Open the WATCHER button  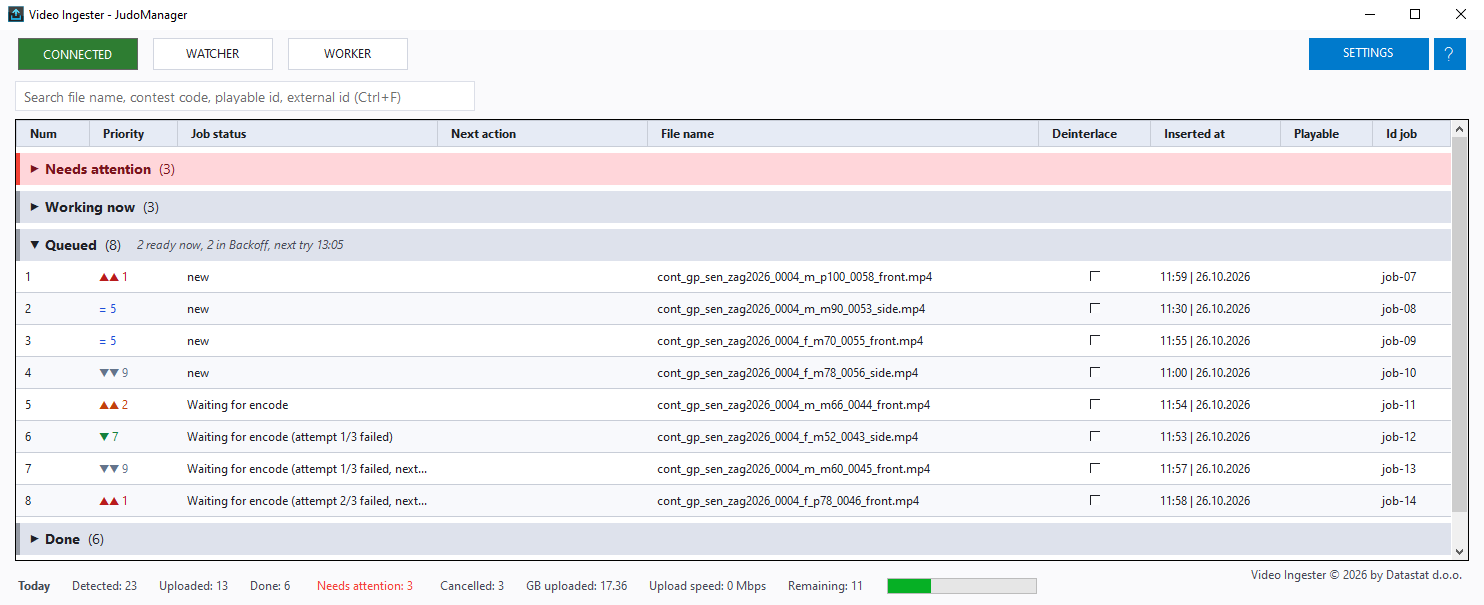click(213, 54)
